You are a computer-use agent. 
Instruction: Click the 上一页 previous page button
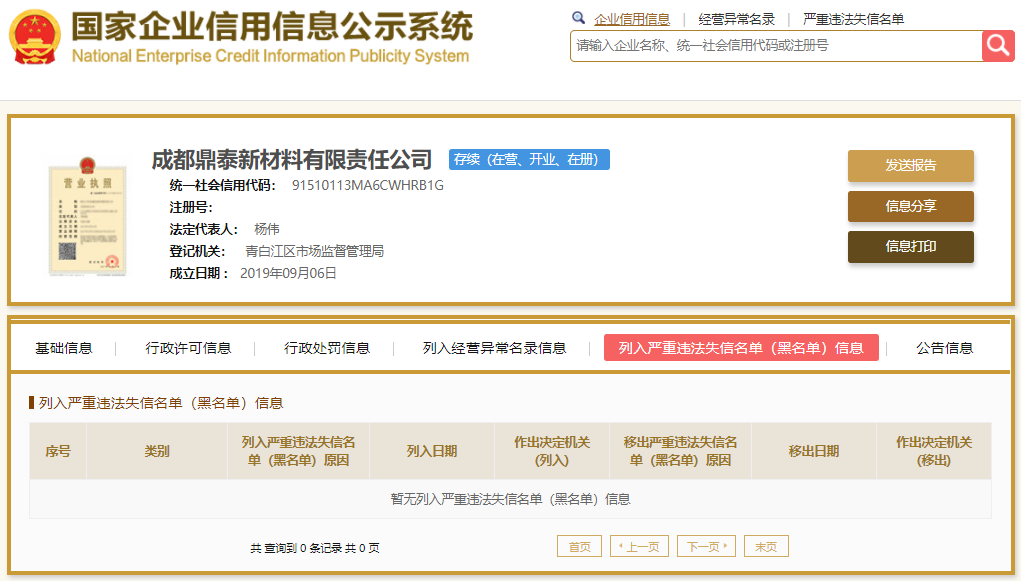(639, 546)
